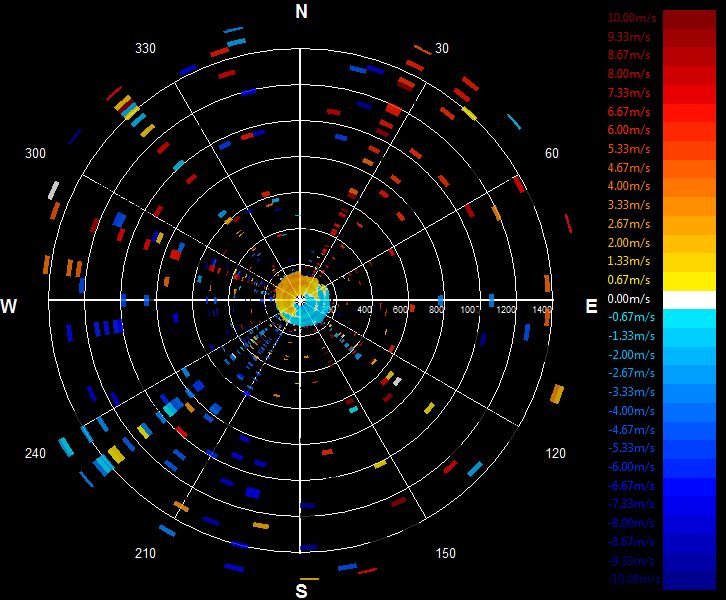Select the 120 degree bearing label

coord(556,453)
